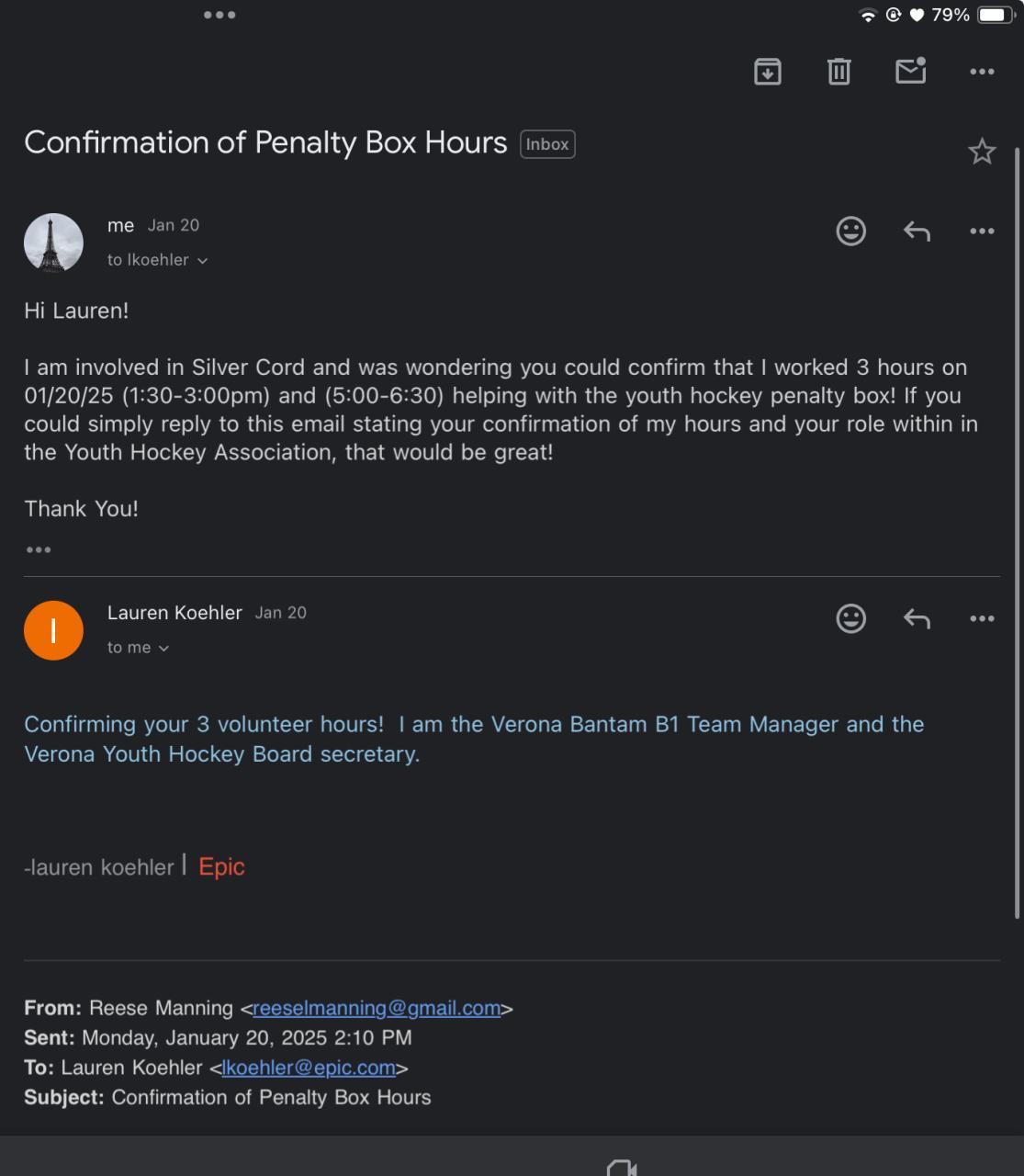Reply to my first message
This screenshot has width=1024, height=1176.
[917, 231]
